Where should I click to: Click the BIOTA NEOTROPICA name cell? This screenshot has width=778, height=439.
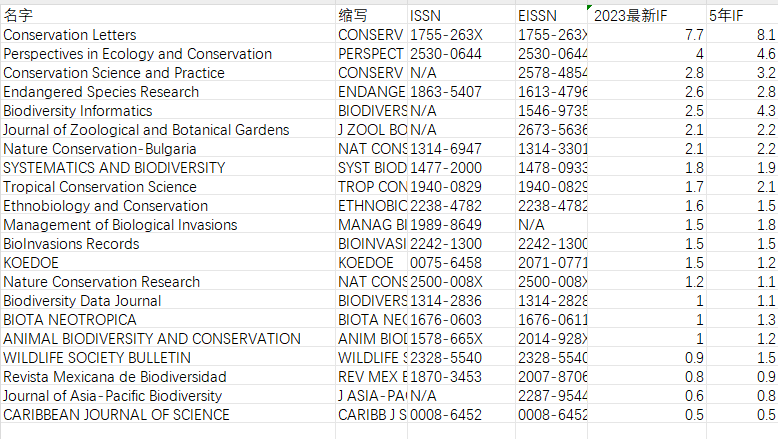pyautogui.click(x=168, y=320)
